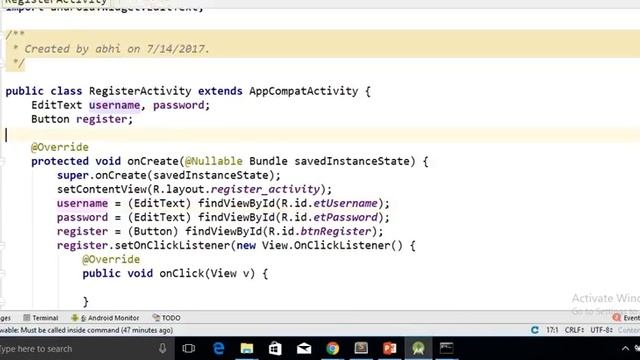Click the savedInstanceState parameter in onCreate signature

click(352, 161)
